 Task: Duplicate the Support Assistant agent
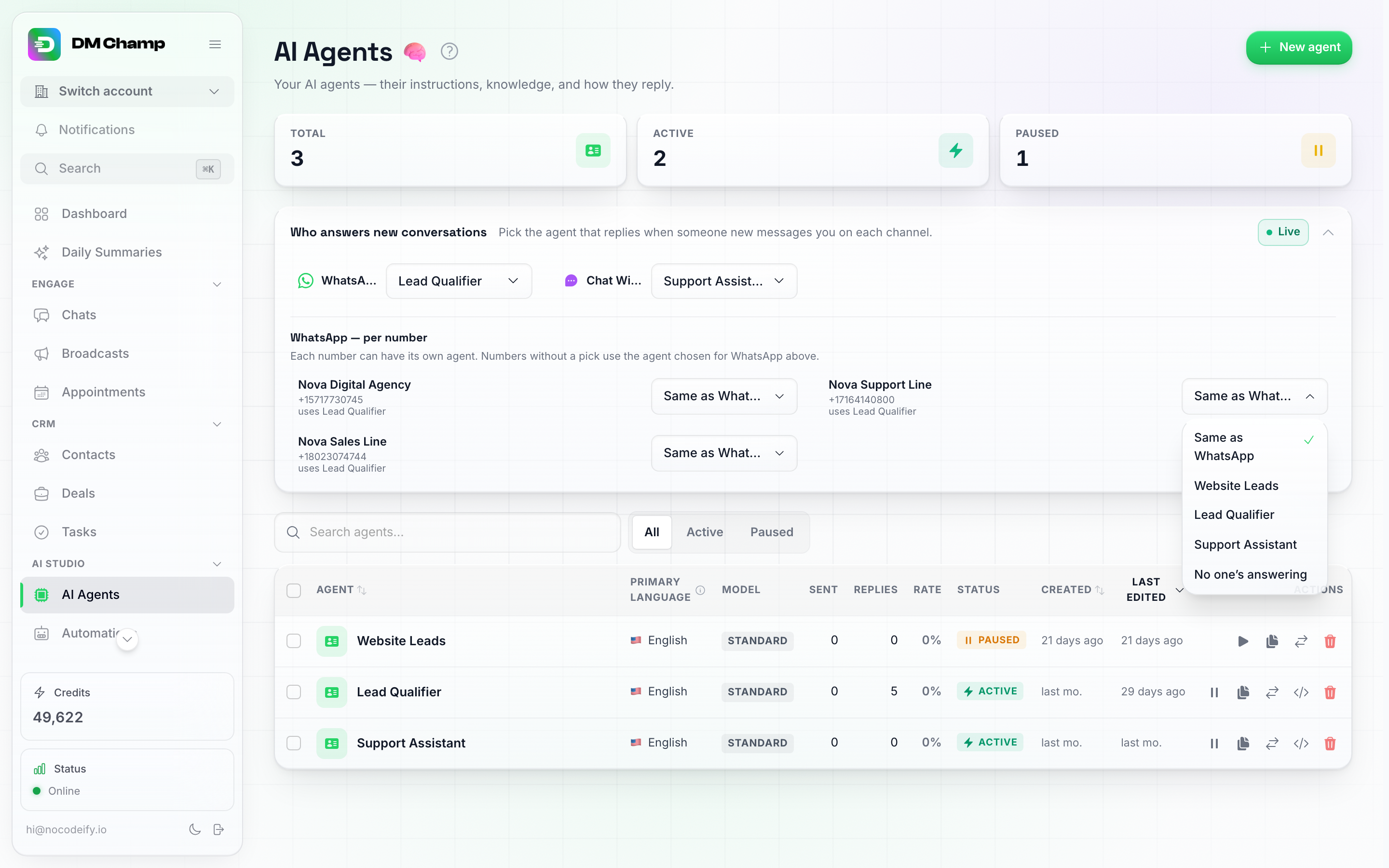click(1243, 744)
